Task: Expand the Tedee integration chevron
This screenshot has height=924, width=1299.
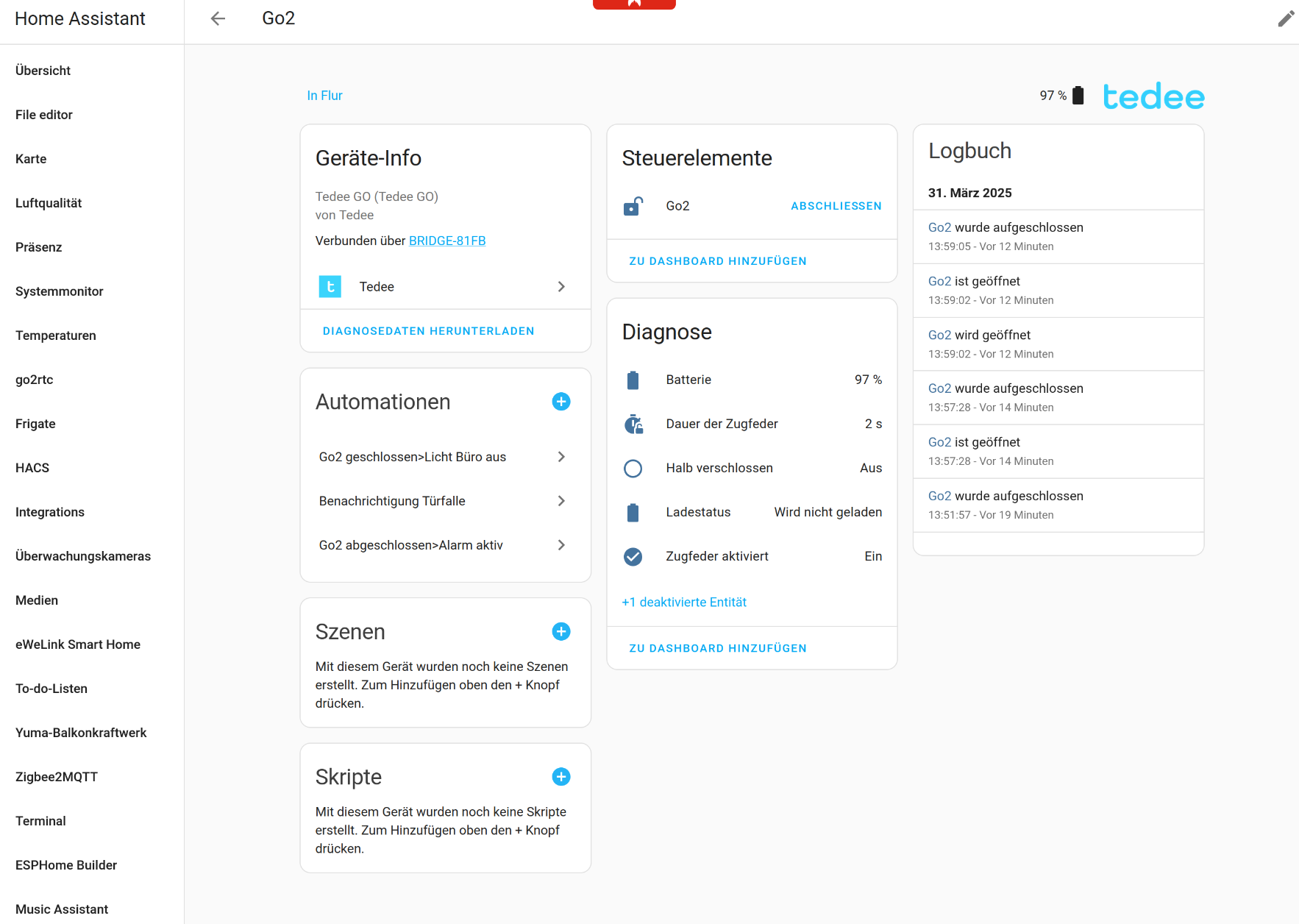Action: 561,286
